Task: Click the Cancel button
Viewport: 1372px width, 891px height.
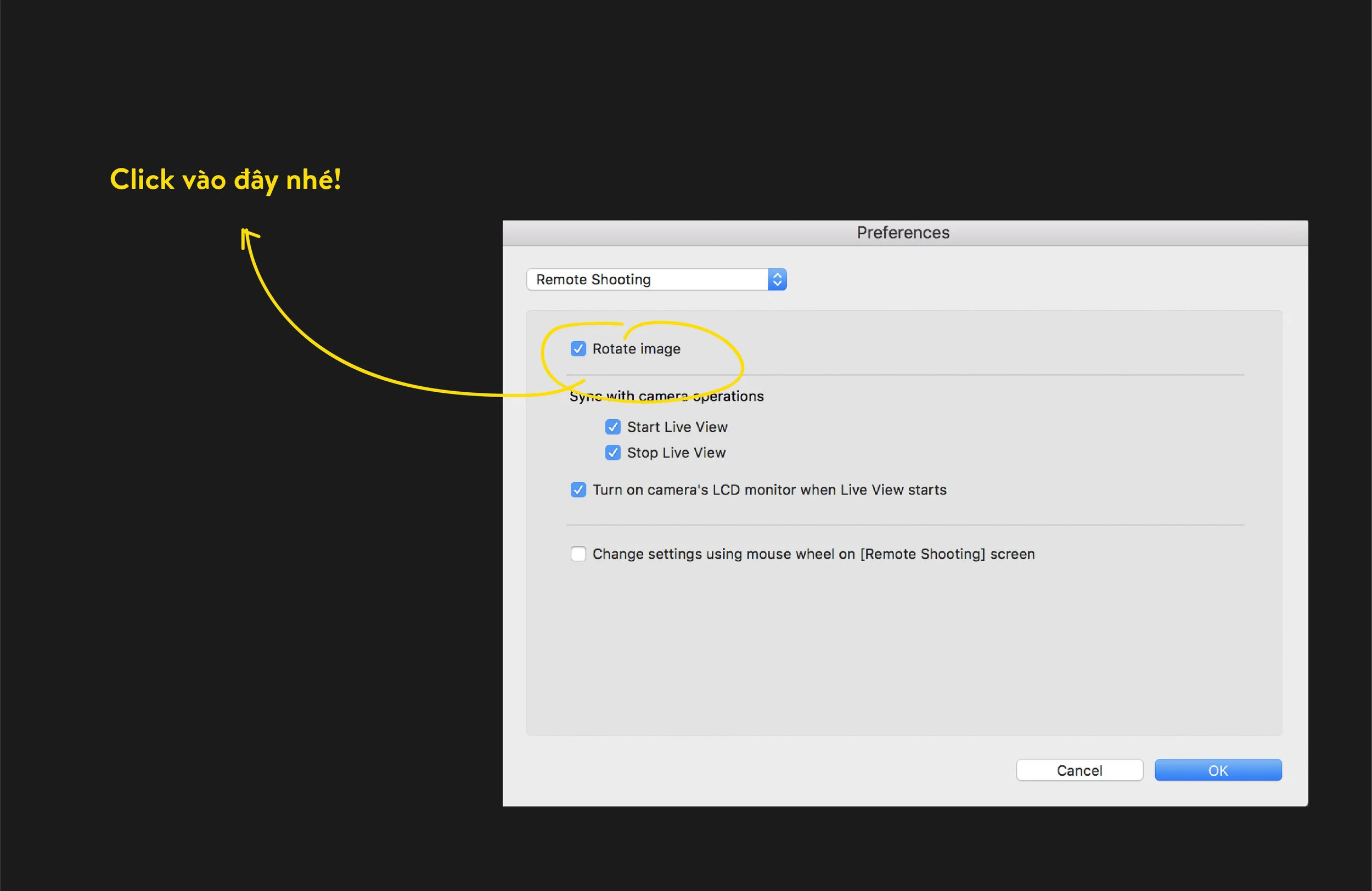Action: pyautogui.click(x=1079, y=770)
